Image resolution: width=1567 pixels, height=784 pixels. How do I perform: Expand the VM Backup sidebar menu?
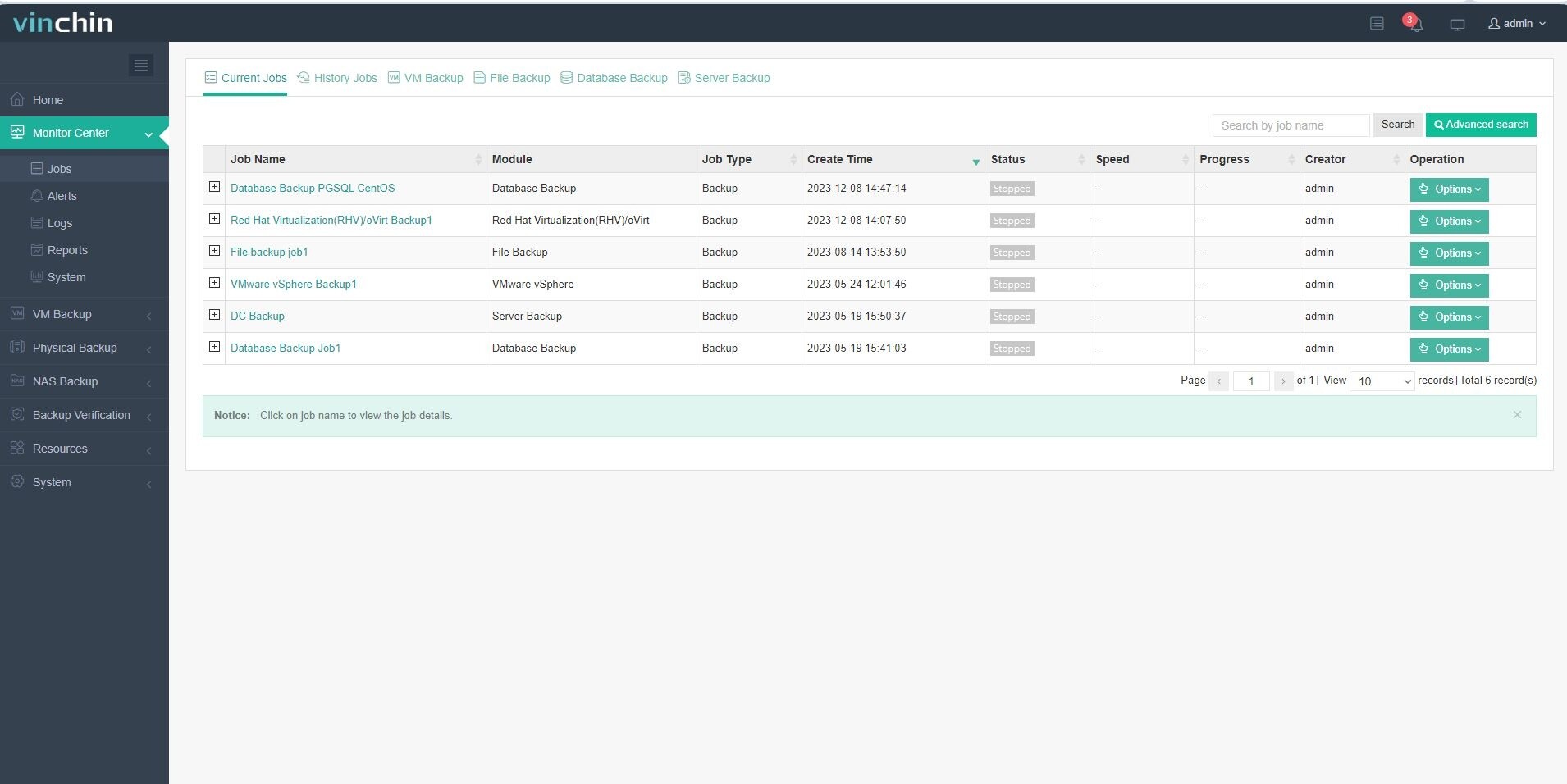(x=85, y=314)
